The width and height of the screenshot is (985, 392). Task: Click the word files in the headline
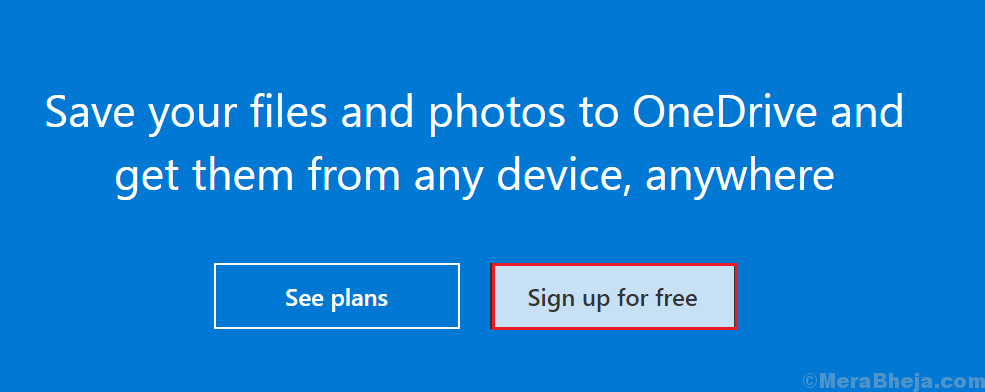pos(290,111)
